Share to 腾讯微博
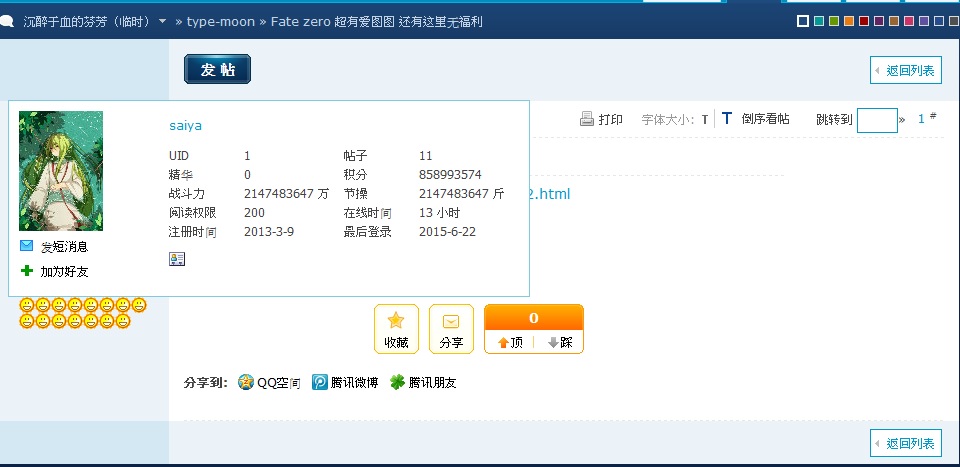This screenshot has width=960, height=467. tap(354, 383)
